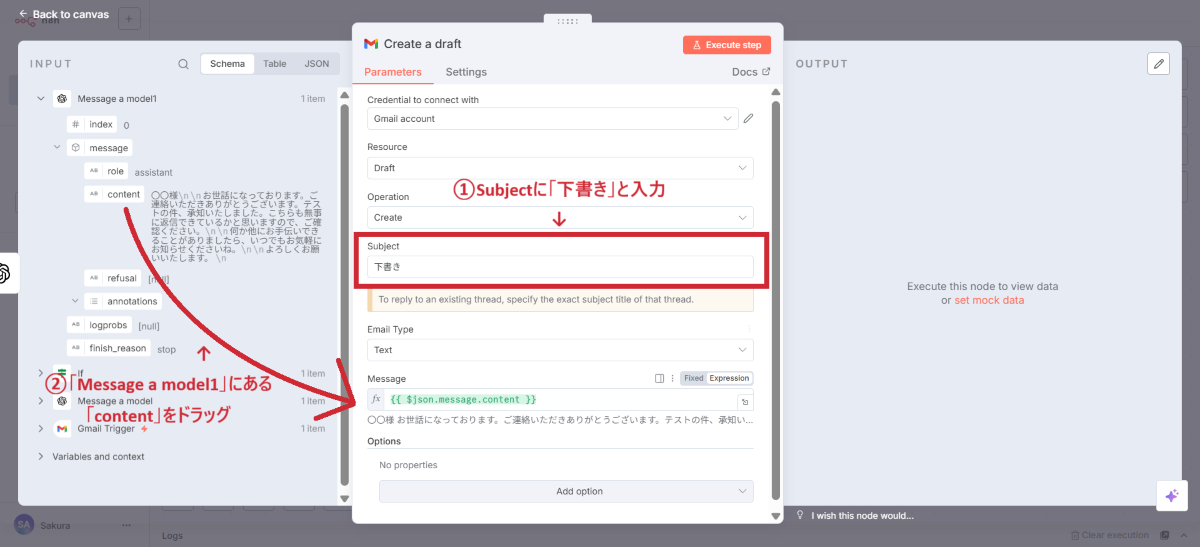This screenshot has width=1200, height=547.
Task: Switch the Message field to Expression mode
Action: tap(729, 378)
